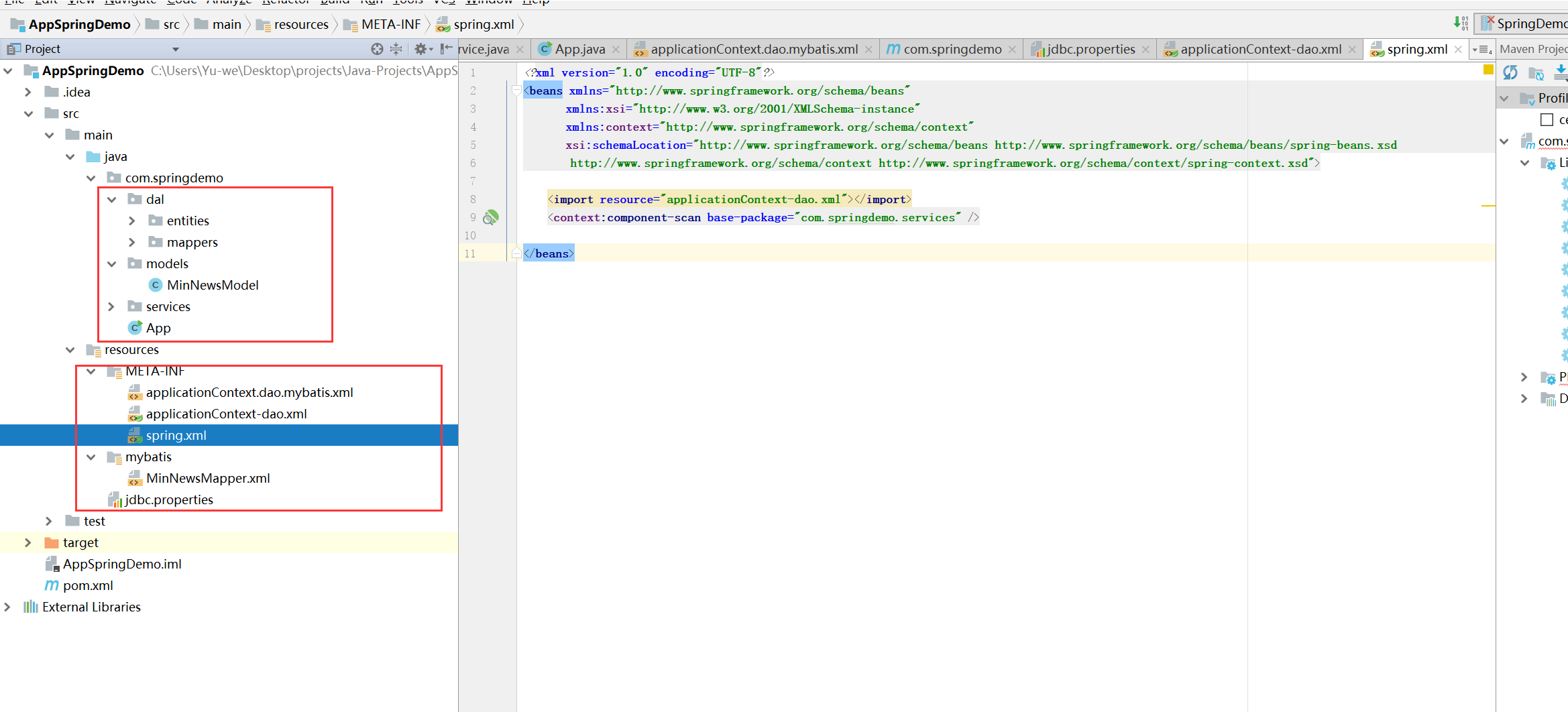Collapse the models package
Viewport: 1568px width, 712px height.
(112, 263)
